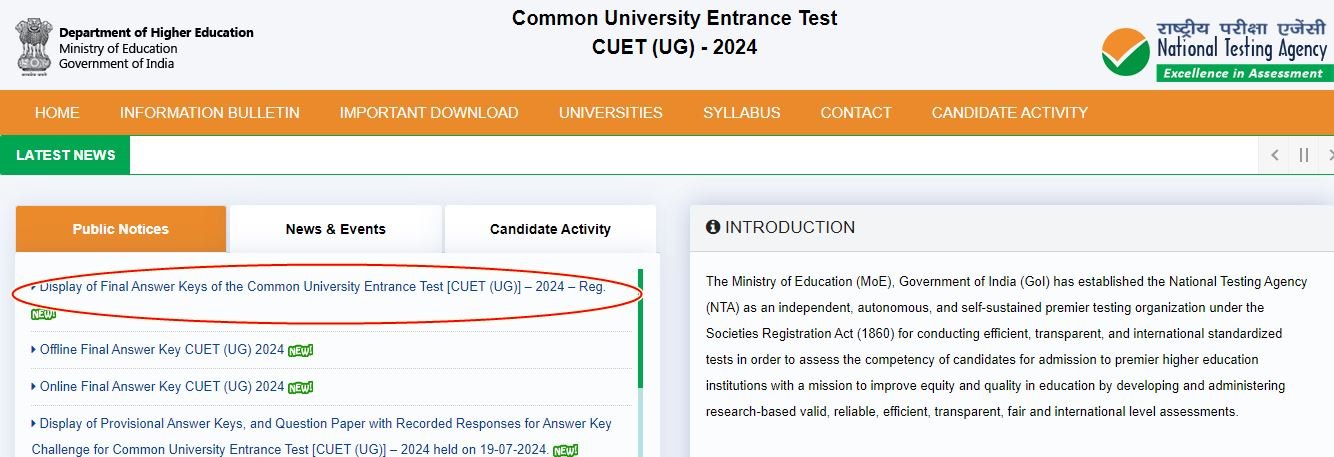Image resolution: width=1334 pixels, height=457 pixels.
Task: Click the info icon beside INTRODUCTION
Action: coord(713,227)
